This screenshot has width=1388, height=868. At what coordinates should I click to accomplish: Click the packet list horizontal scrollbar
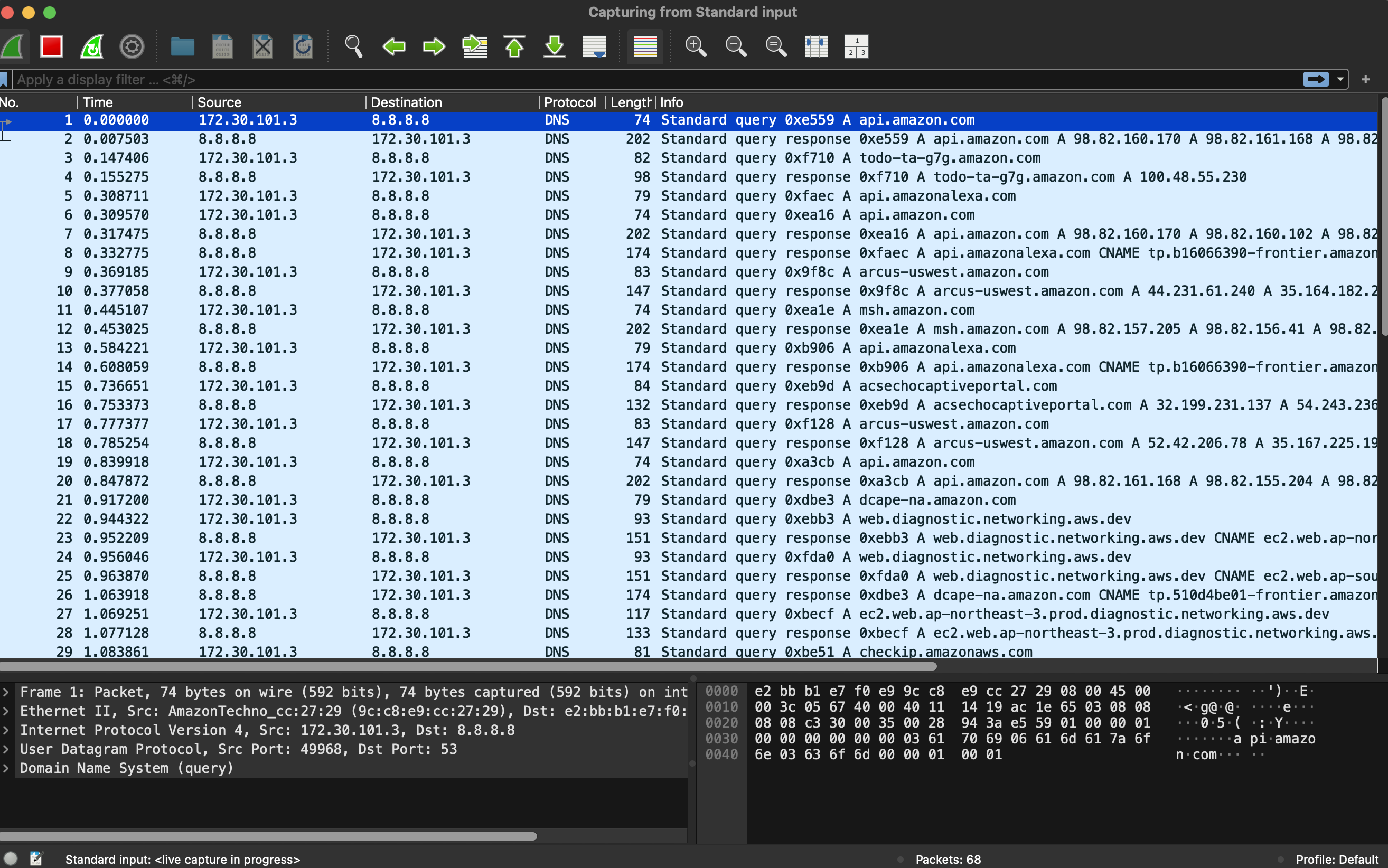pos(468,666)
